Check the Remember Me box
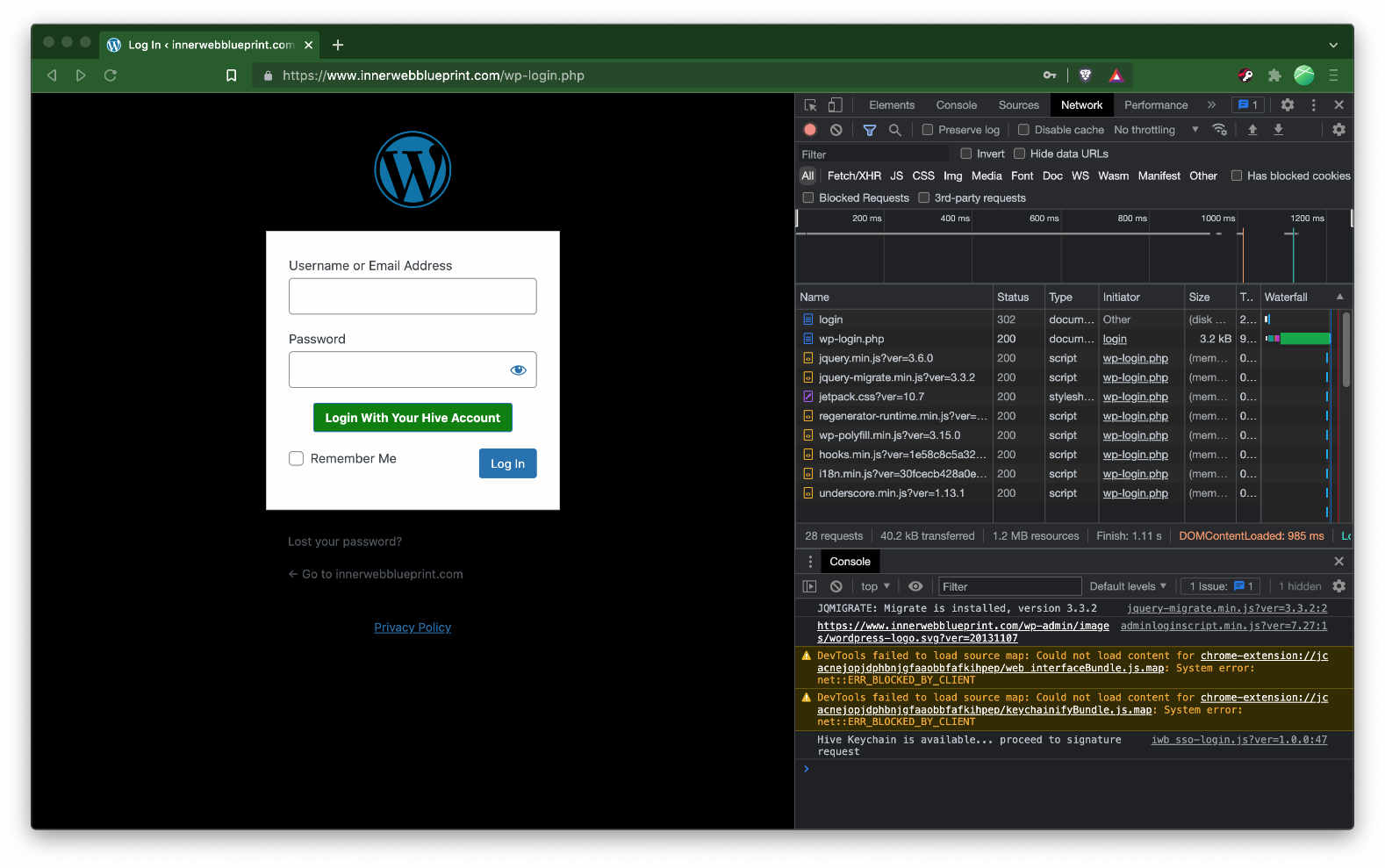 coord(297,459)
